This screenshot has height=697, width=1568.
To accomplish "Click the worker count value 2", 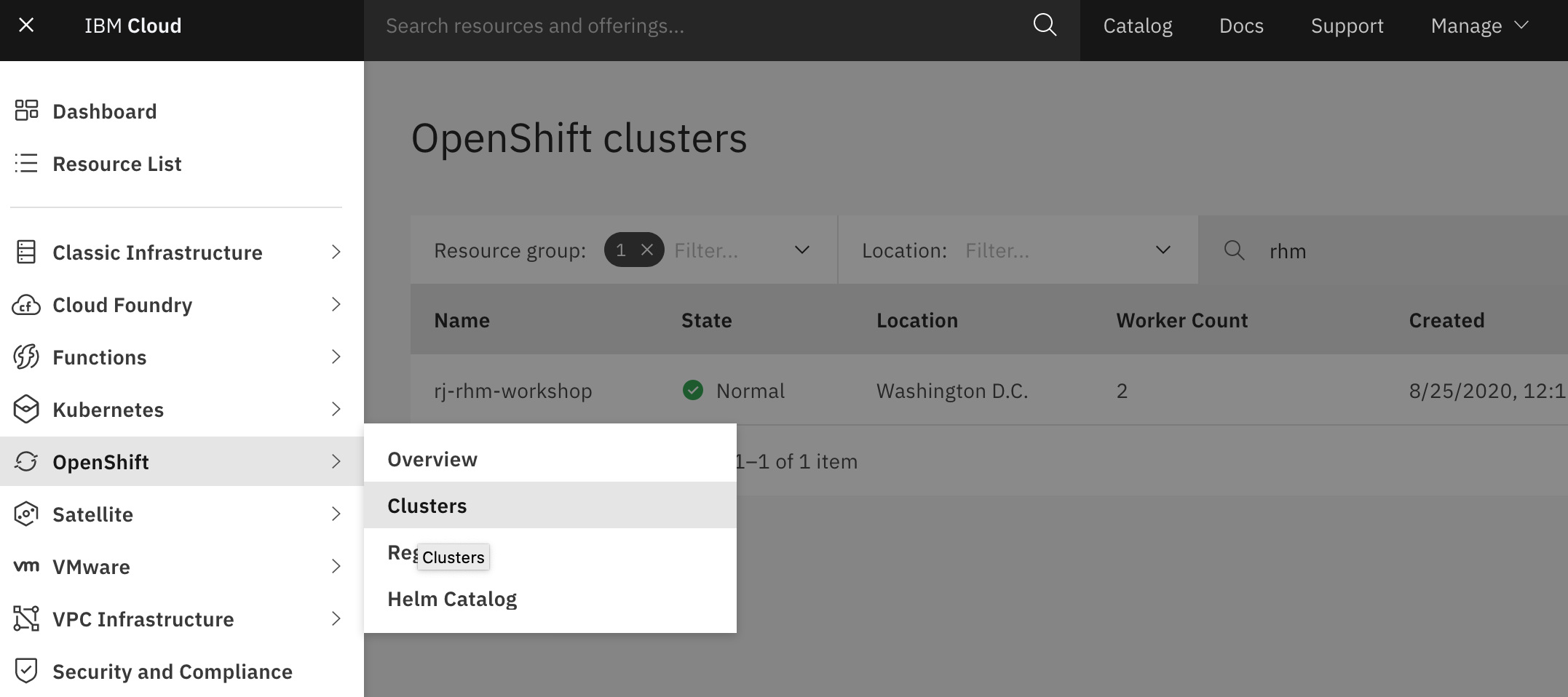I will (x=1122, y=391).
